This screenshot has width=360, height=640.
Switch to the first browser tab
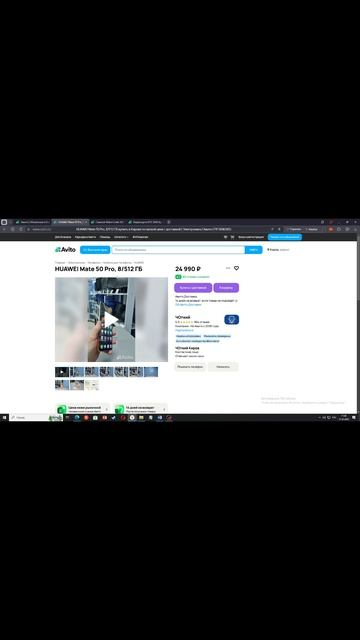pos(33,222)
